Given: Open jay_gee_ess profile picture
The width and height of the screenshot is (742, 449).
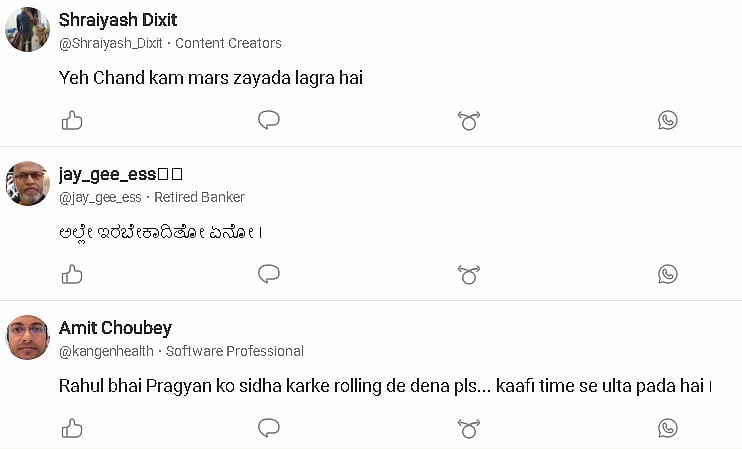Looking at the screenshot, I should (x=28, y=184).
